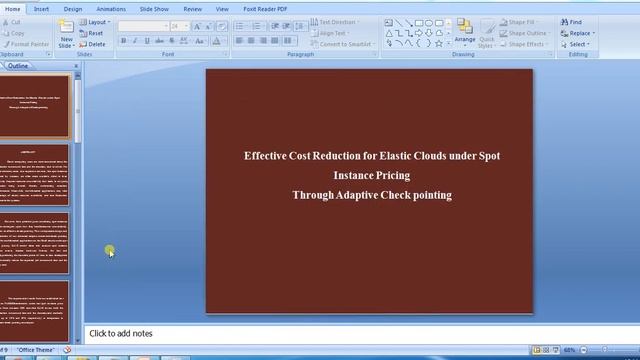Choose the arrow line shape
Screen dimensions: 640x360
[x=409, y=23]
